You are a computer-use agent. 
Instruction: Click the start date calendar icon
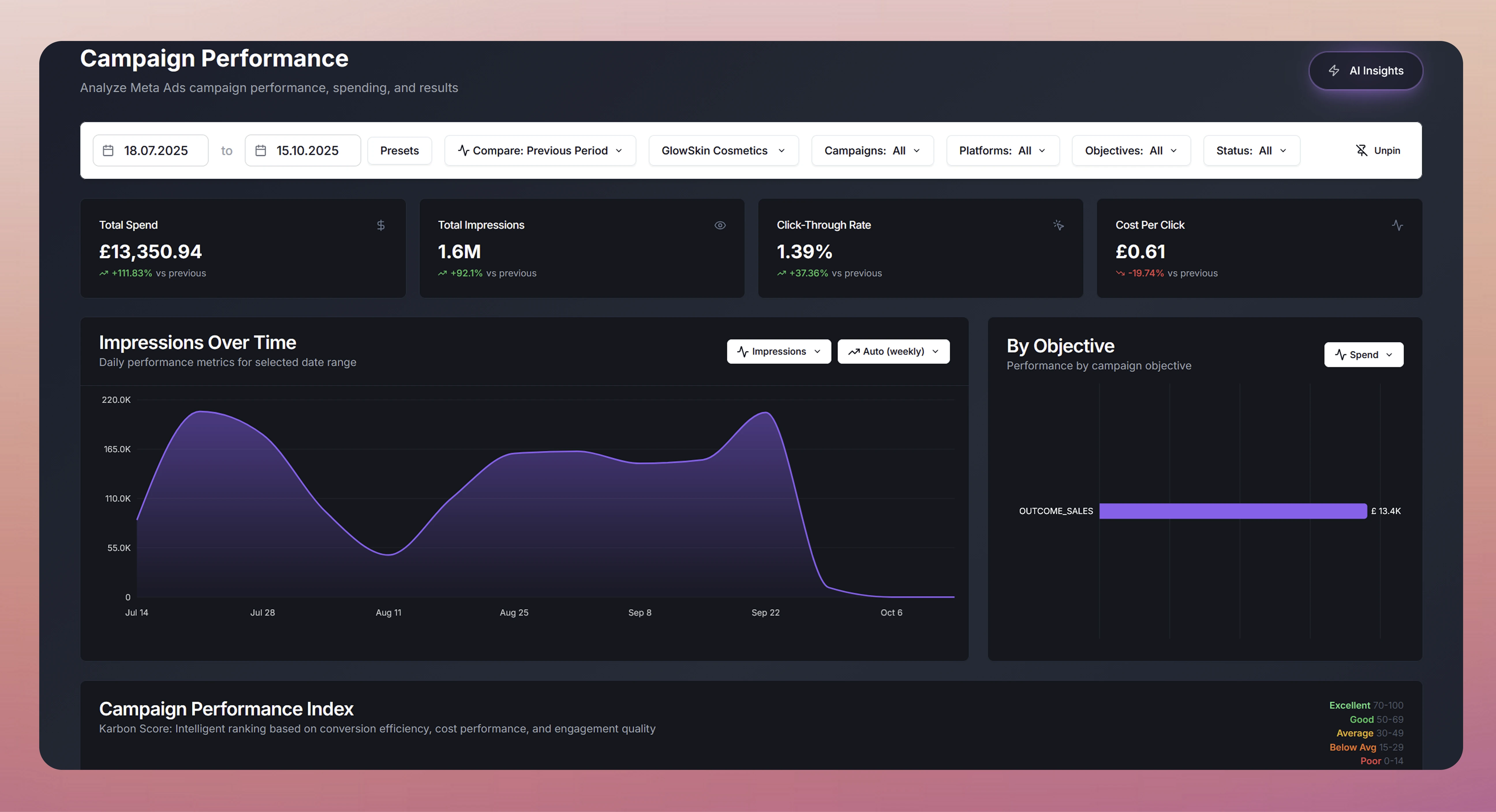click(108, 150)
